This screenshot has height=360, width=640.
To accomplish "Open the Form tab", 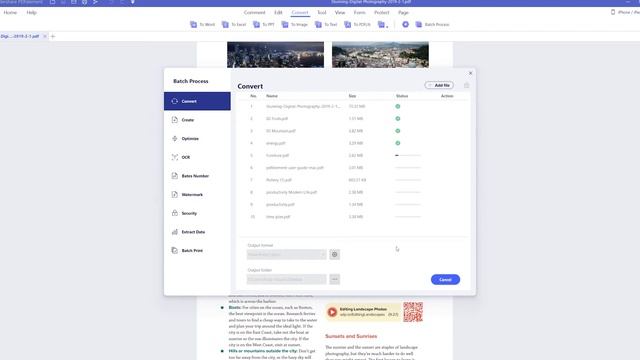I will (x=360, y=13).
